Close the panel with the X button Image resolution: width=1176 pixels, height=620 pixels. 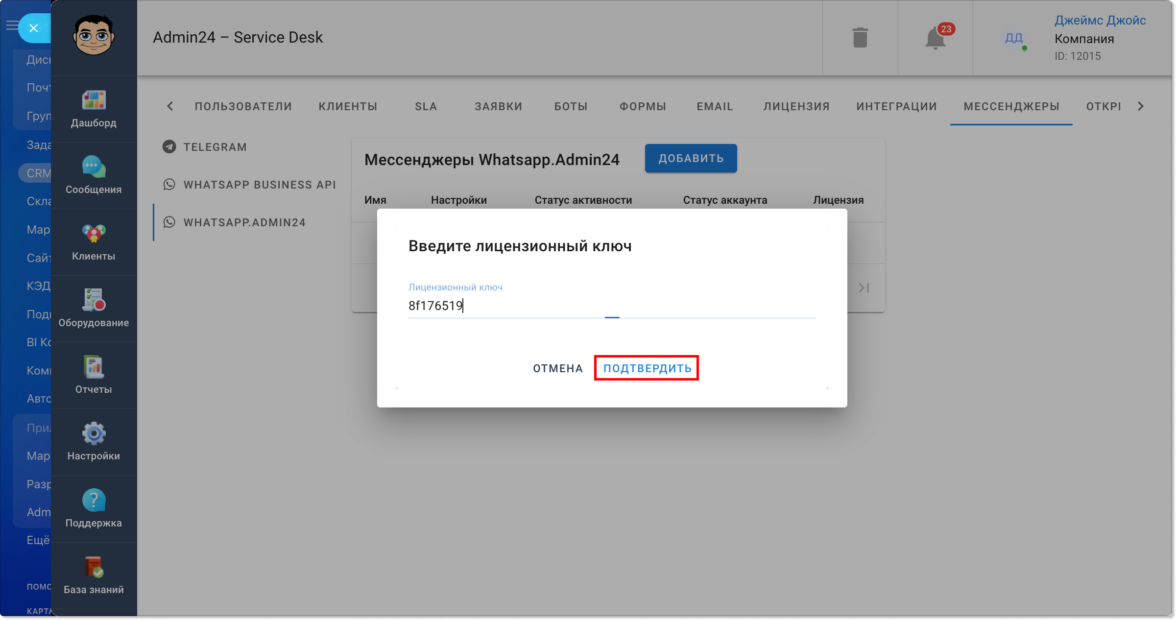pyautogui.click(x=34, y=28)
